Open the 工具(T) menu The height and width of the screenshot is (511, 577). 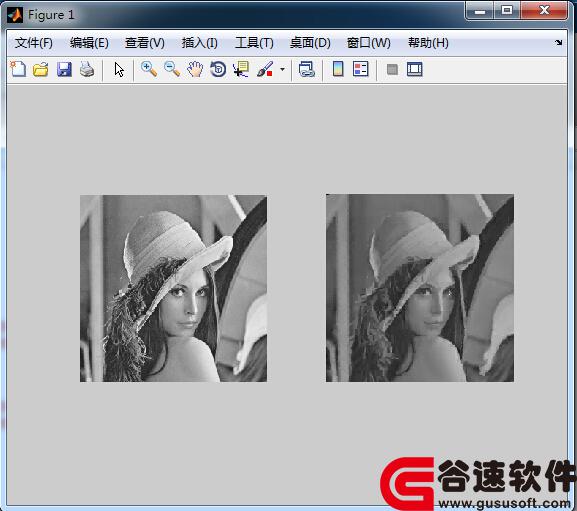(254, 43)
